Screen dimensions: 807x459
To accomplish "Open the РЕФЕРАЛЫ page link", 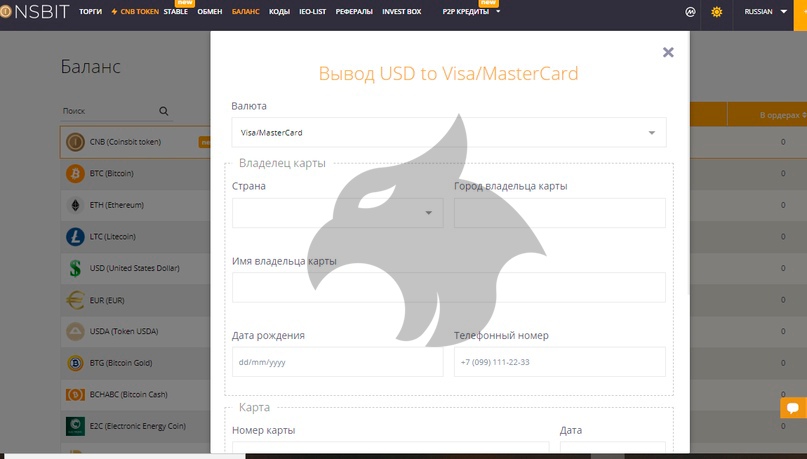I will click(x=354, y=12).
